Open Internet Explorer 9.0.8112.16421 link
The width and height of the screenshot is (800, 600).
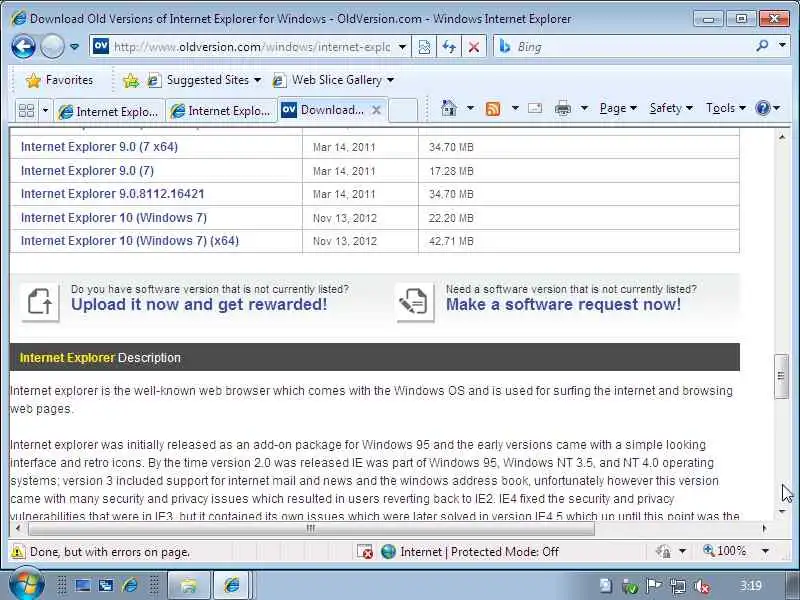pos(112,194)
